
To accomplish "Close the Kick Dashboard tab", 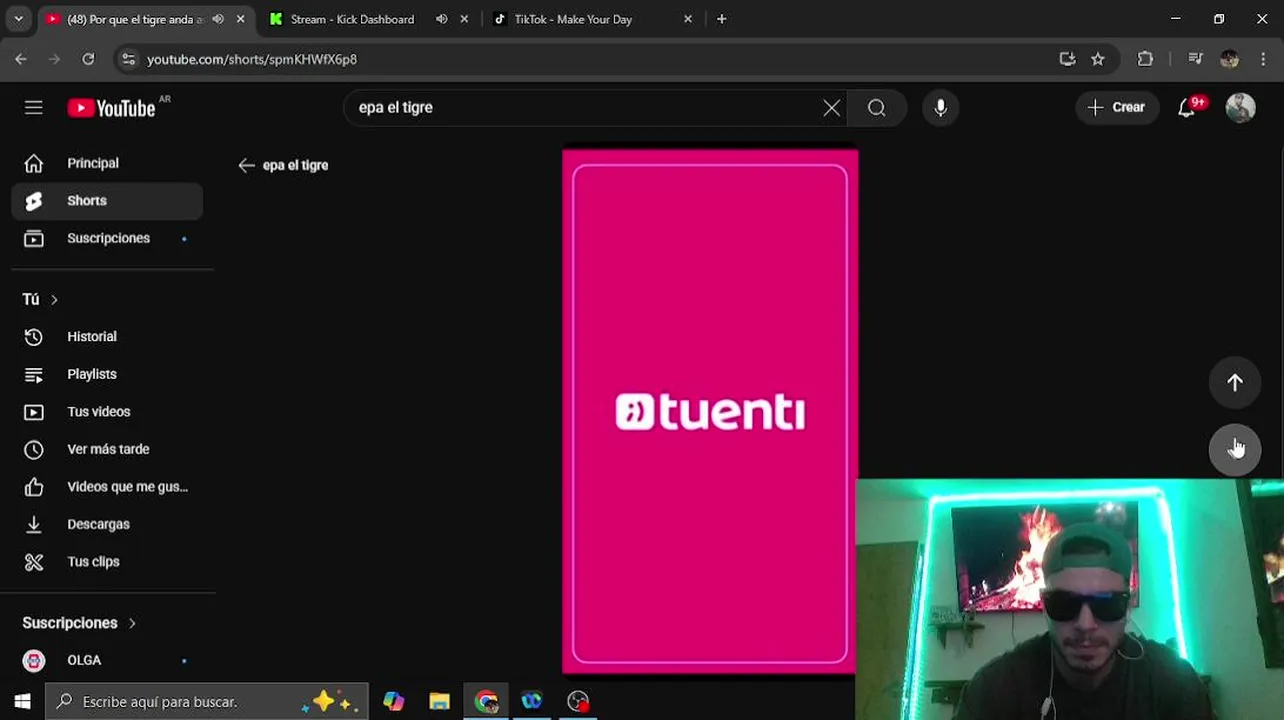I will [x=464, y=19].
